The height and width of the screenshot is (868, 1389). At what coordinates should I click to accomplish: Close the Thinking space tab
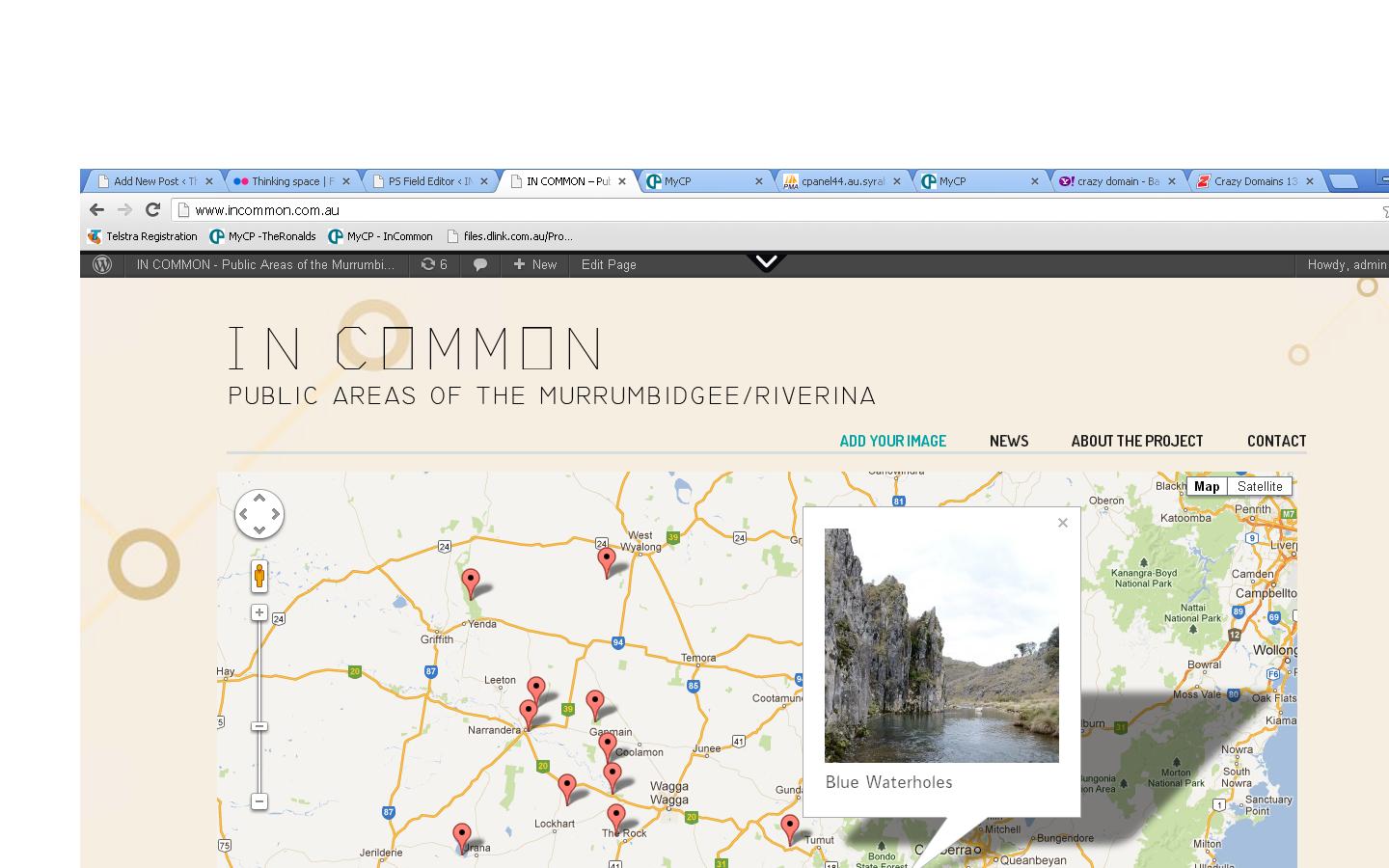(346, 181)
